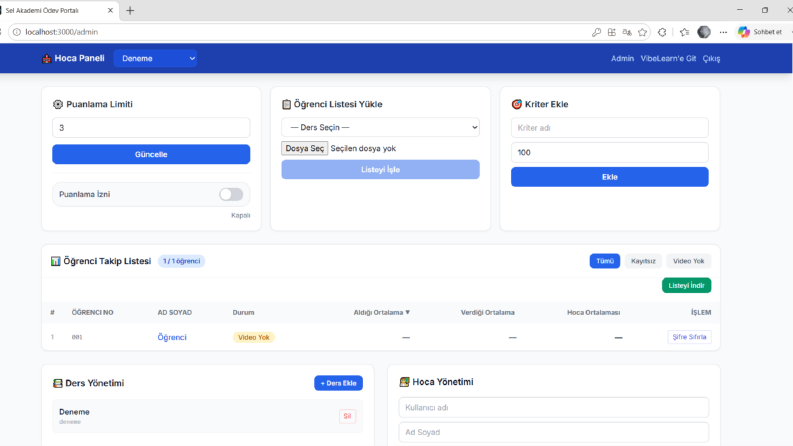Select the Kayıtsız filter tab
Image resolution: width=793 pixels, height=446 pixels.
(x=643, y=261)
